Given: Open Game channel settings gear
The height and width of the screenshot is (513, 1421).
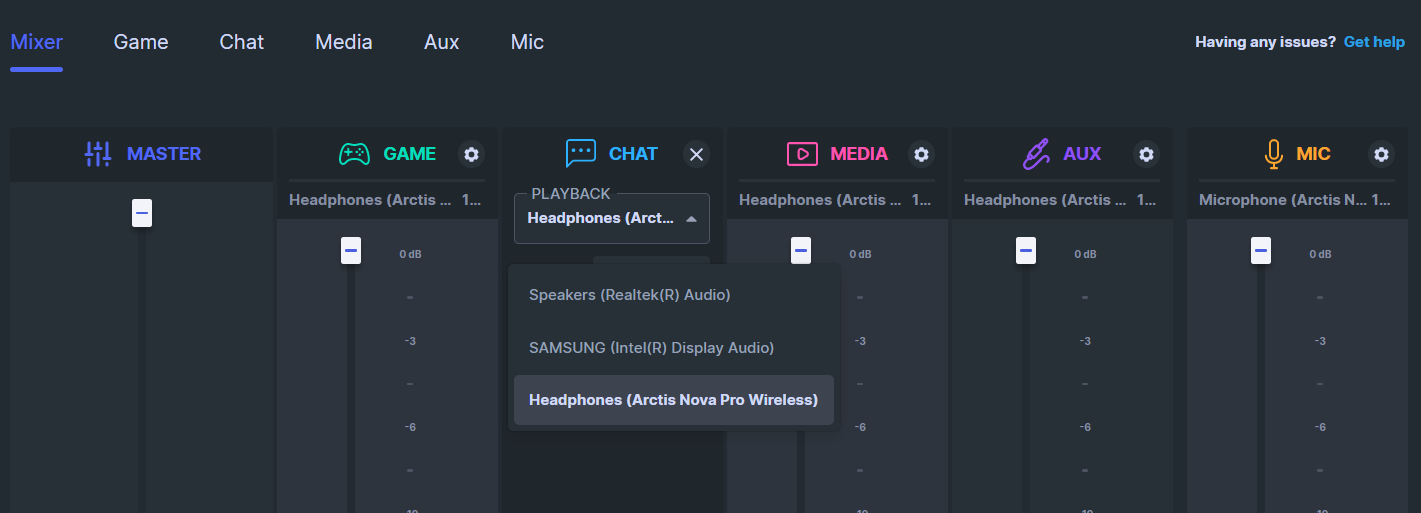Looking at the screenshot, I should pyautogui.click(x=472, y=154).
